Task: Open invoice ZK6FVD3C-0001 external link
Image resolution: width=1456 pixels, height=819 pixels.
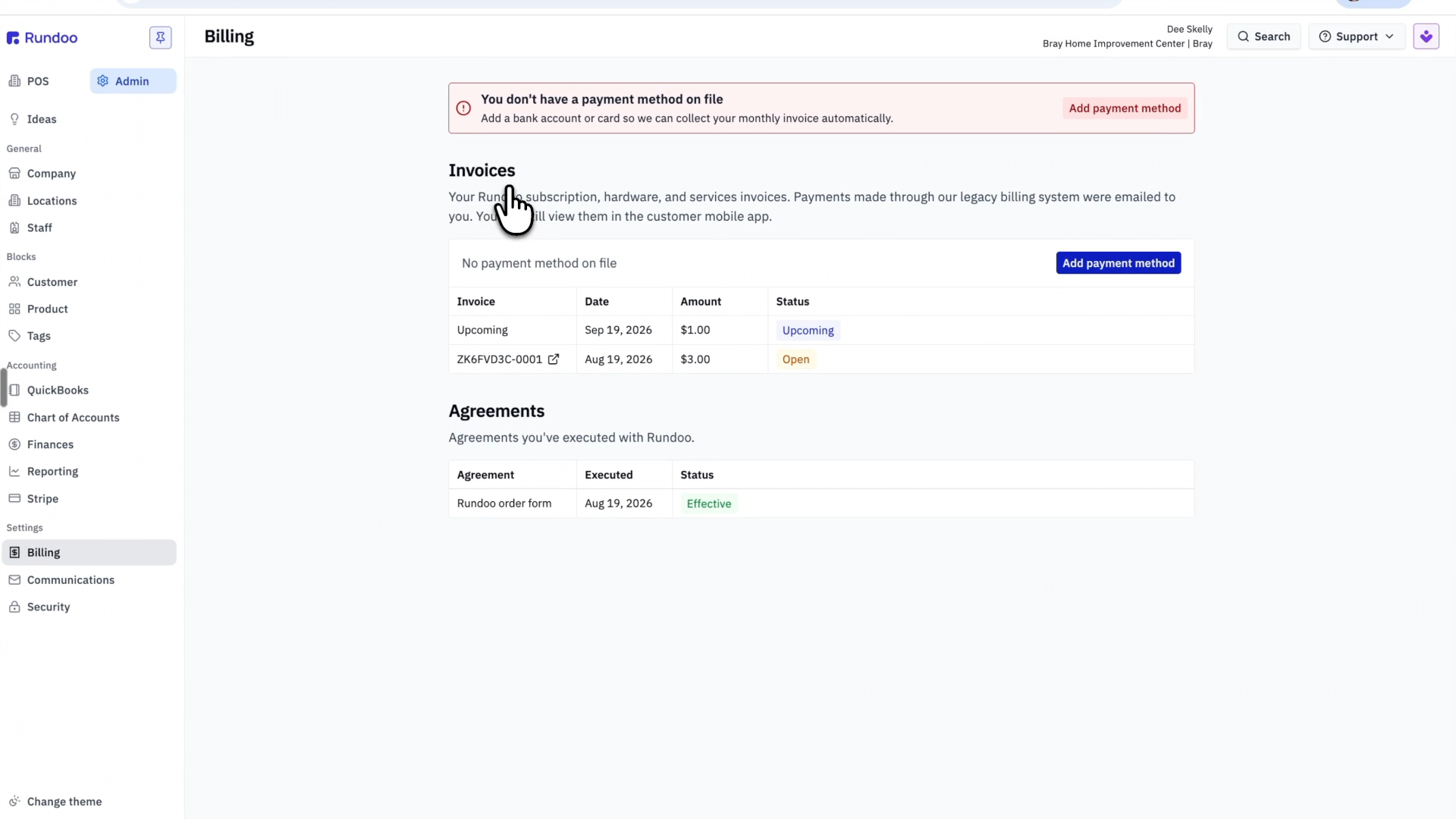Action: pyautogui.click(x=554, y=359)
